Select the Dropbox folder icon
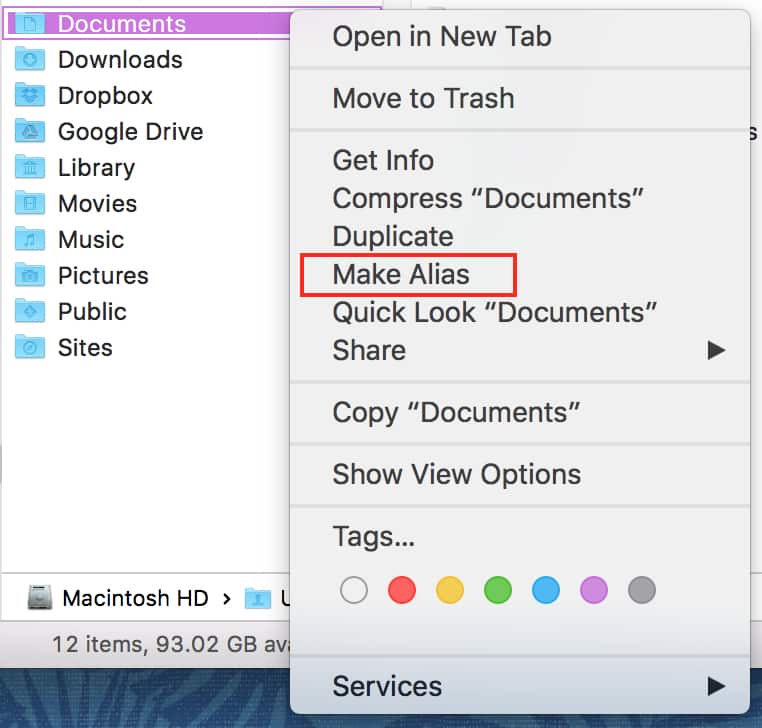Screen dimensions: 762x728 pyautogui.click(x=31, y=96)
